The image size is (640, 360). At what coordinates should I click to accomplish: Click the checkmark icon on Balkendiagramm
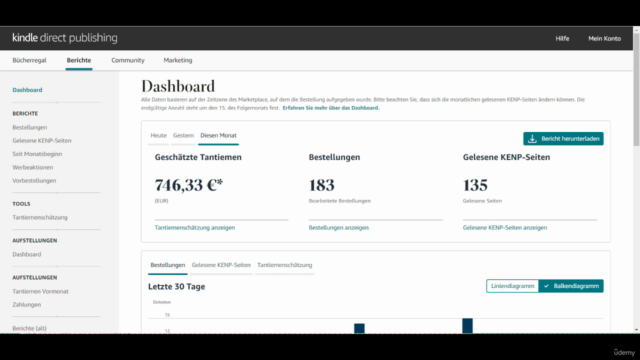[x=546, y=286]
